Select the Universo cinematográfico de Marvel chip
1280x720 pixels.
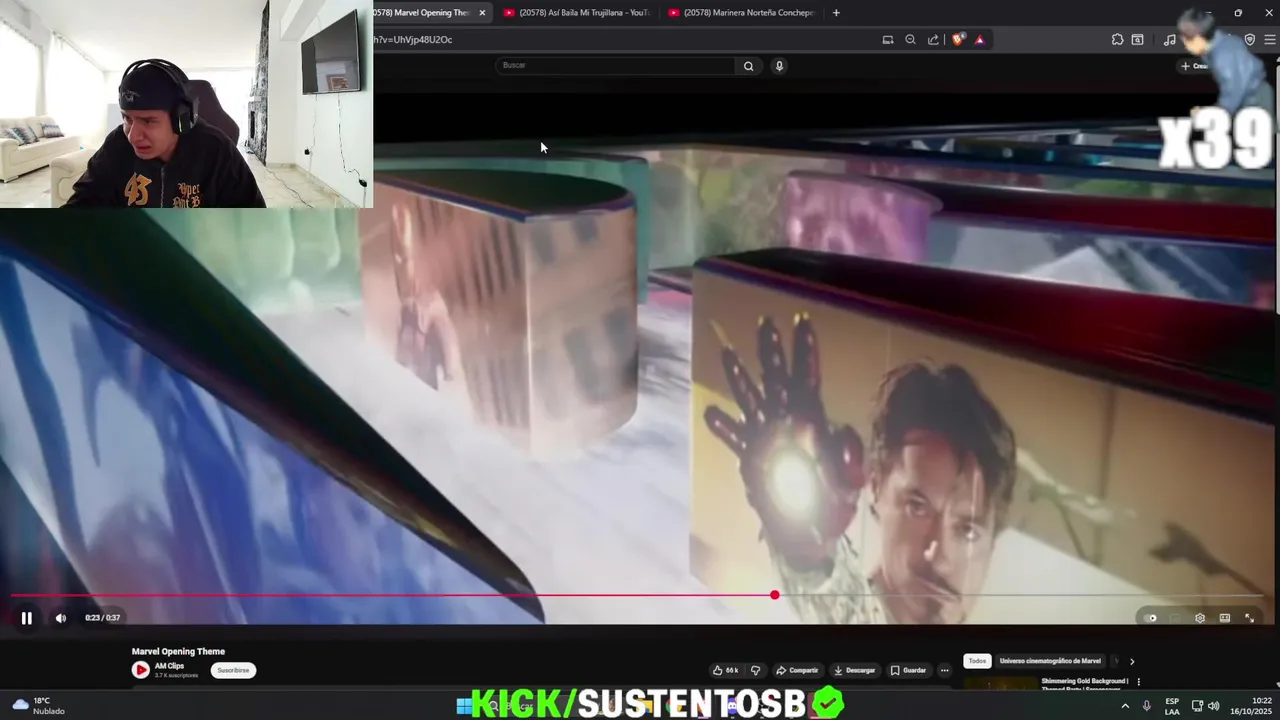click(1050, 661)
